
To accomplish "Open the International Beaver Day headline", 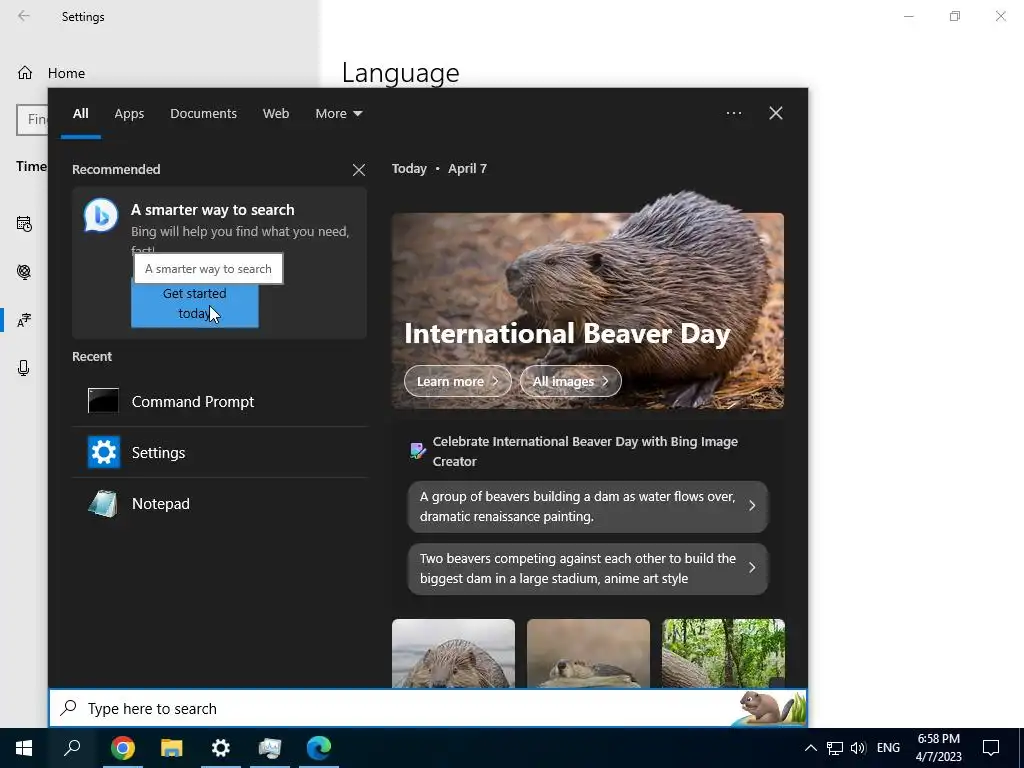I will [567, 334].
